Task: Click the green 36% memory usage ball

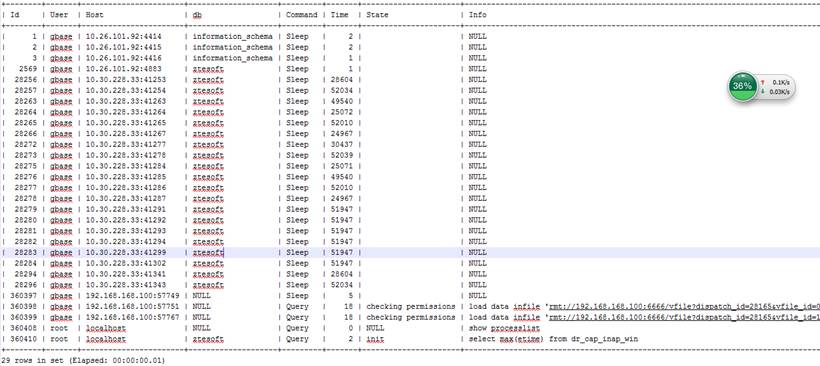Action: click(x=742, y=87)
